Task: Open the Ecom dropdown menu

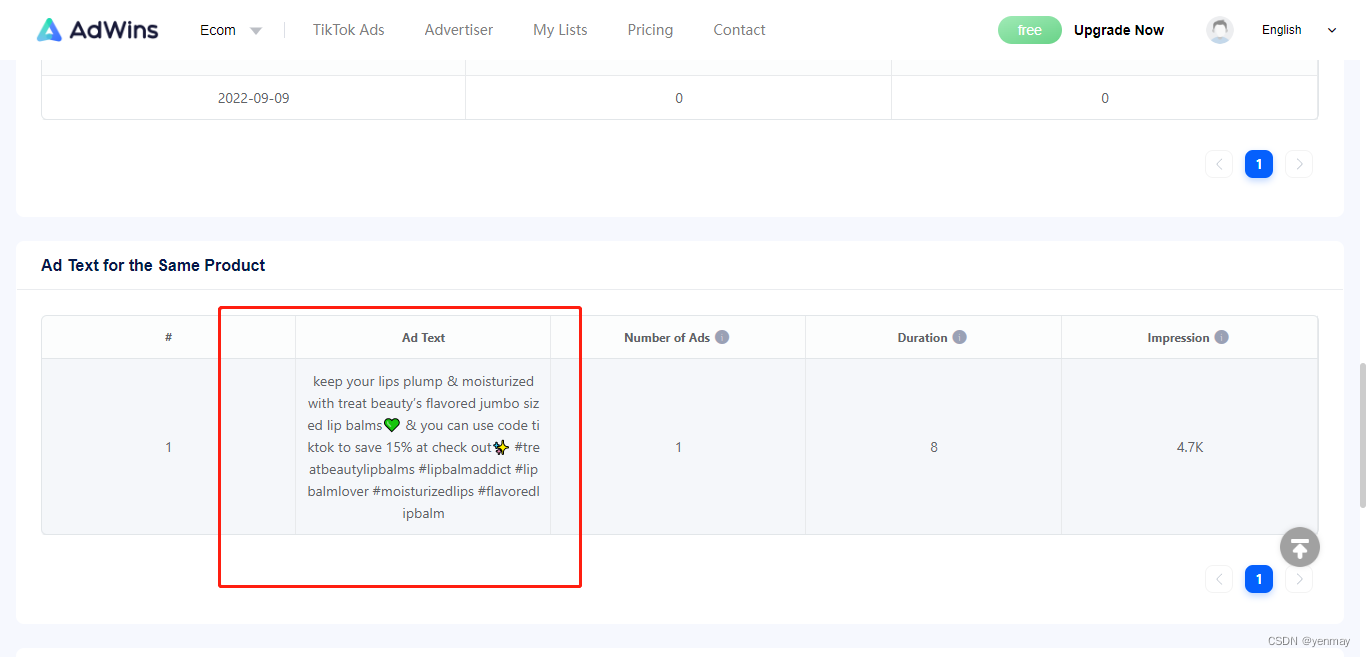Action: click(x=230, y=30)
